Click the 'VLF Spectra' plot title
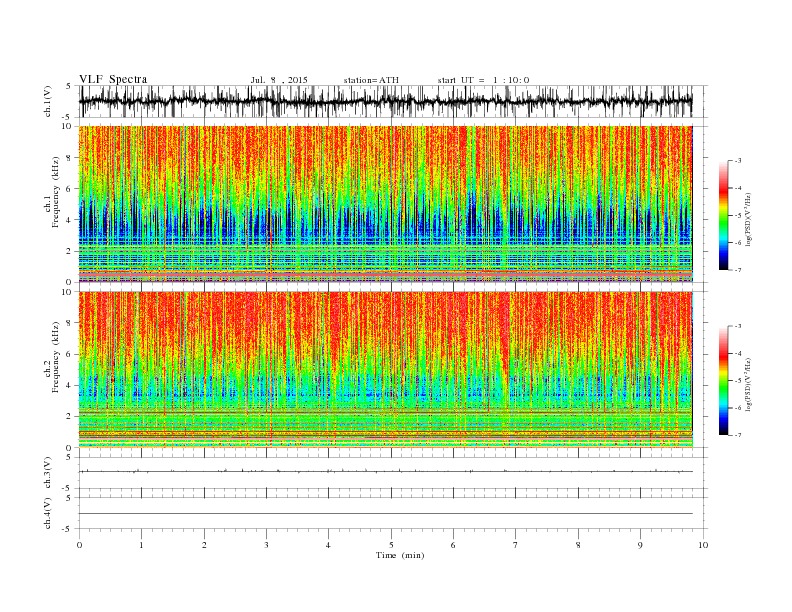The image size is (792, 612). point(113,79)
